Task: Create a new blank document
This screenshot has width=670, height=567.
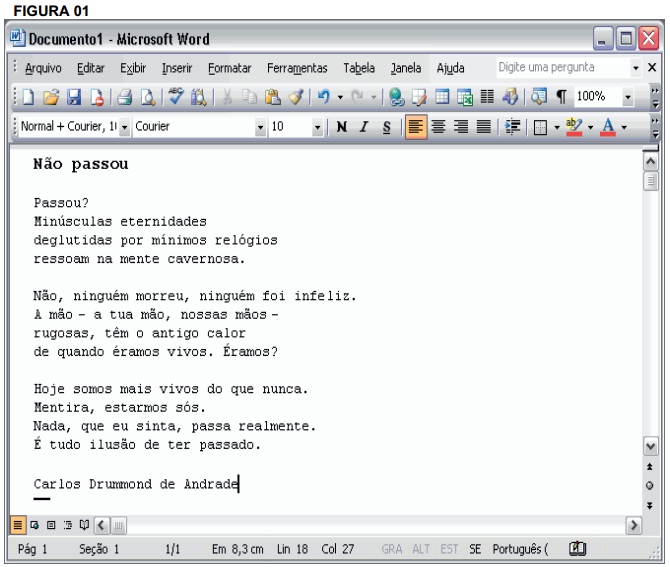Action: tap(28, 97)
